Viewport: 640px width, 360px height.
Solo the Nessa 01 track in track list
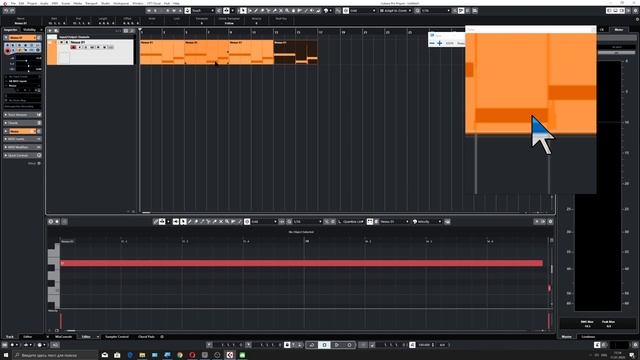[67, 42]
